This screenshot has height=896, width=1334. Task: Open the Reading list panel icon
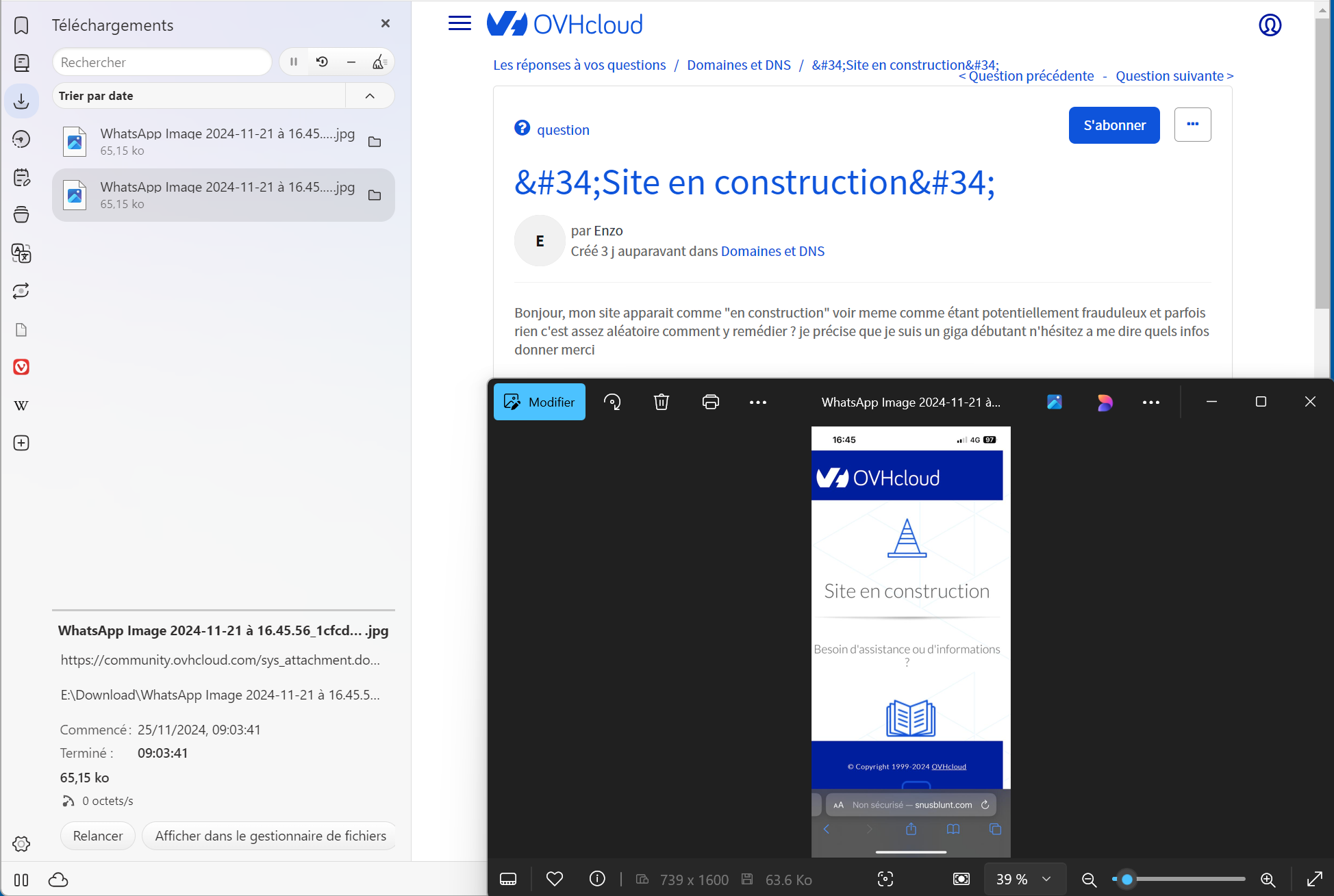pos(21,63)
